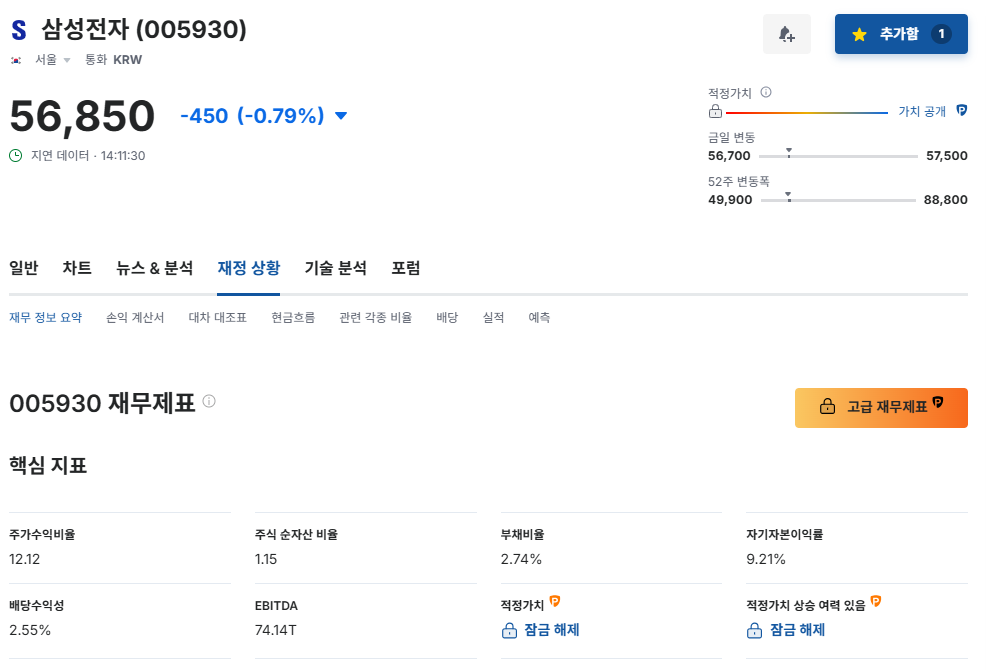The image size is (986, 670).
Task: Click the fair value gradient bar
Action: click(807, 113)
